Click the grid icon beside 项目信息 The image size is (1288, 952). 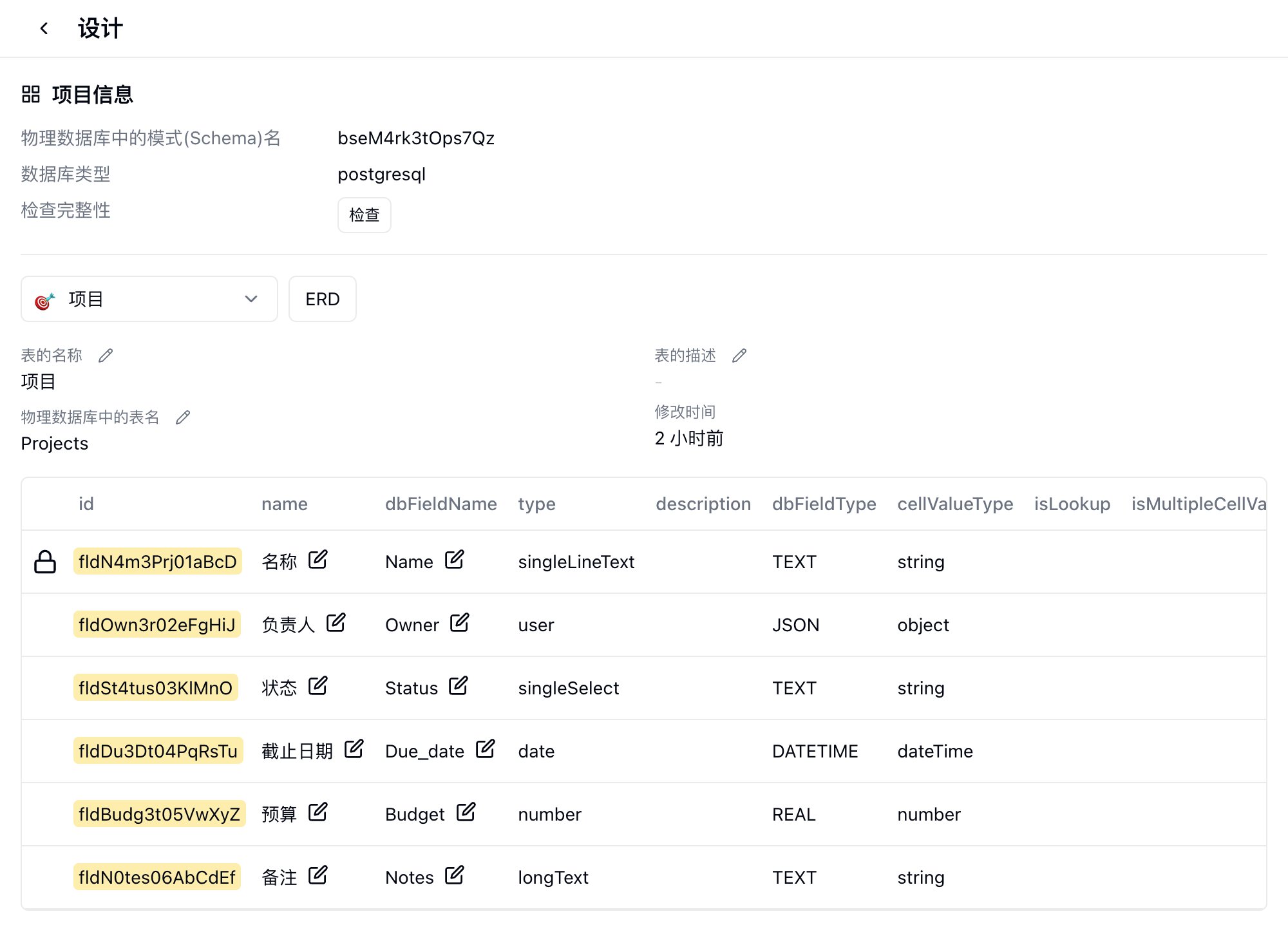[31, 95]
